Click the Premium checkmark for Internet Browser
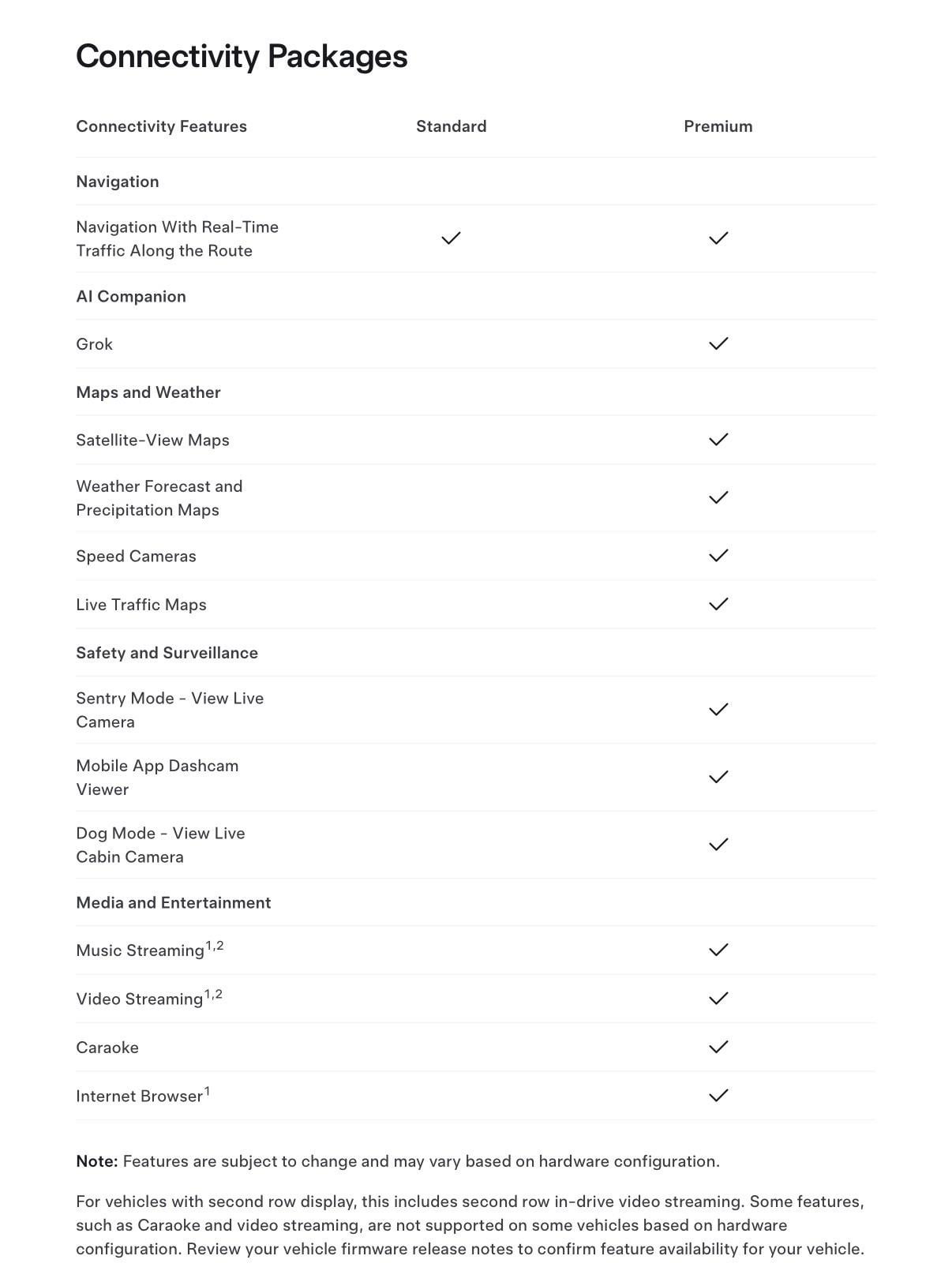This screenshot has height=1282, width=952. point(718,1096)
